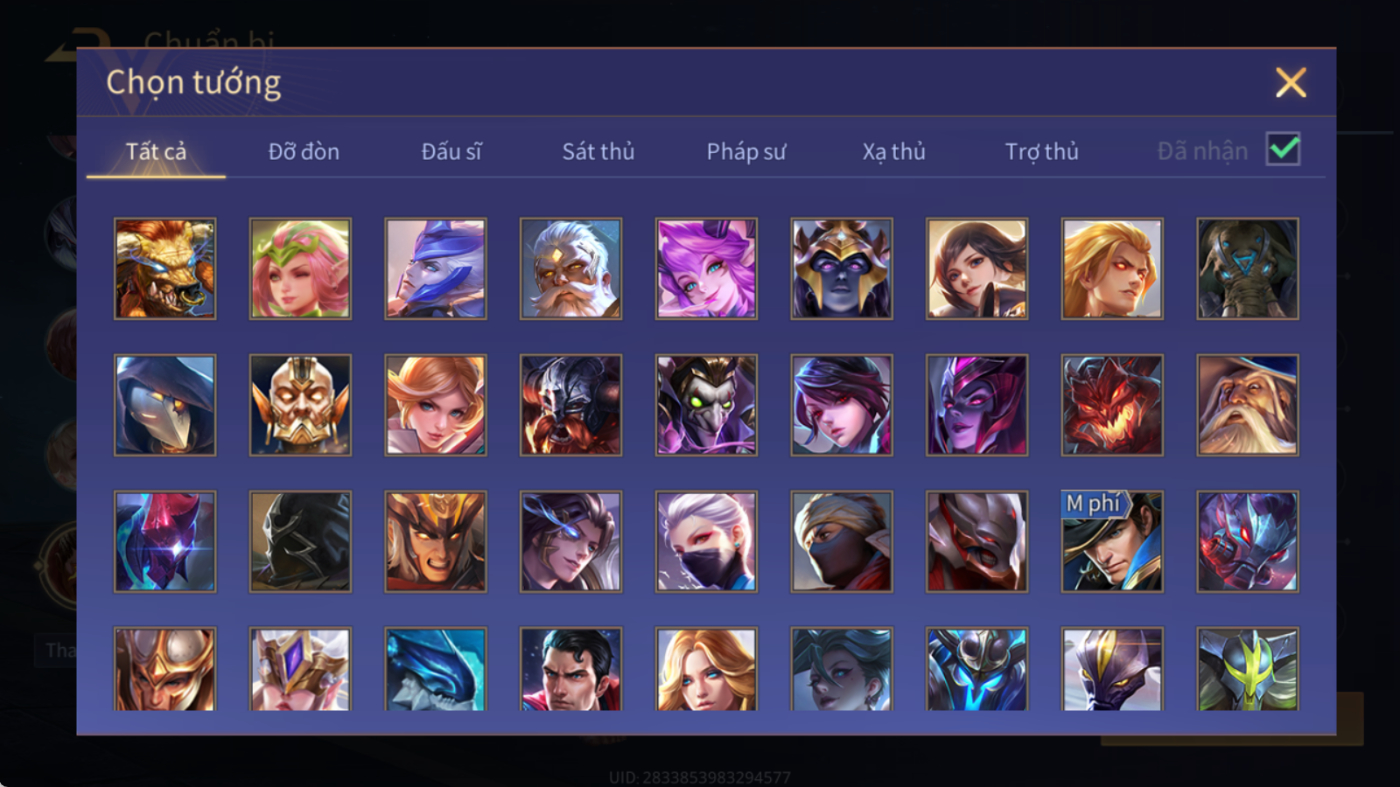This screenshot has height=787, width=1400.
Task: Select the blonde red-eyed hero thumbnail
Action: pos(1112,269)
